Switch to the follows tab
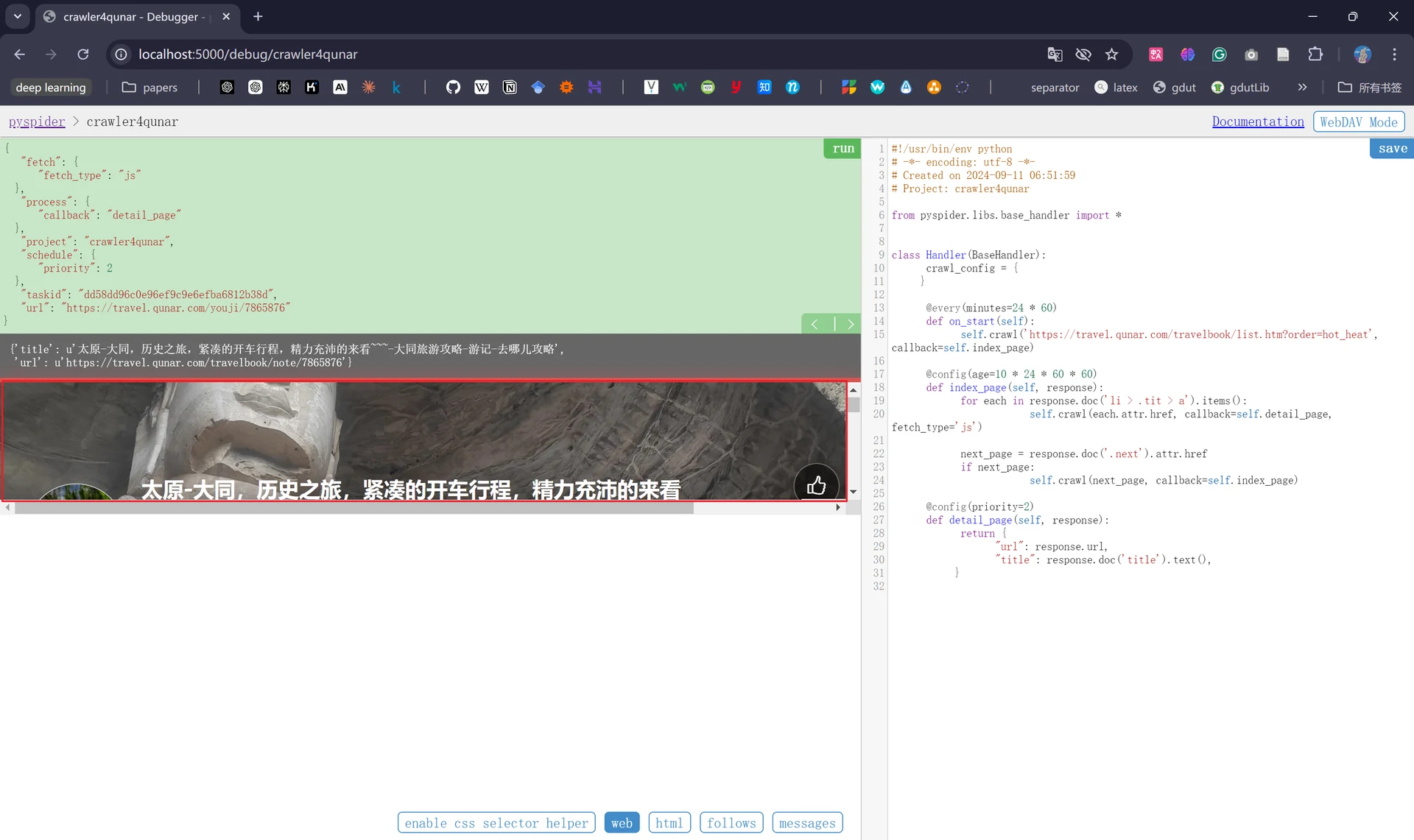Screen dimensions: 1414x840 [731, 823]
